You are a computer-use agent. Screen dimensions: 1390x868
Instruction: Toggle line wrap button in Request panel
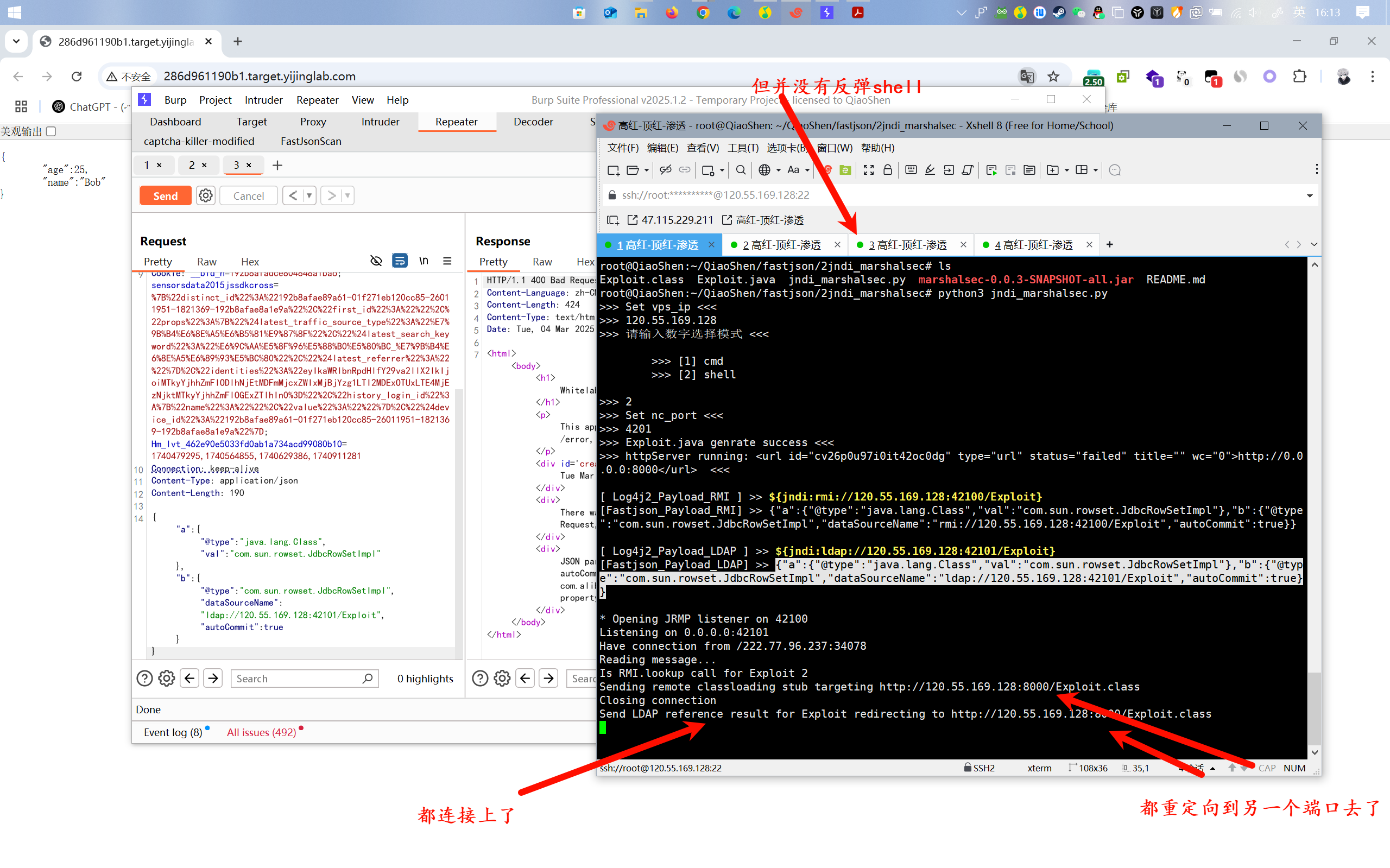pos(400,261)
